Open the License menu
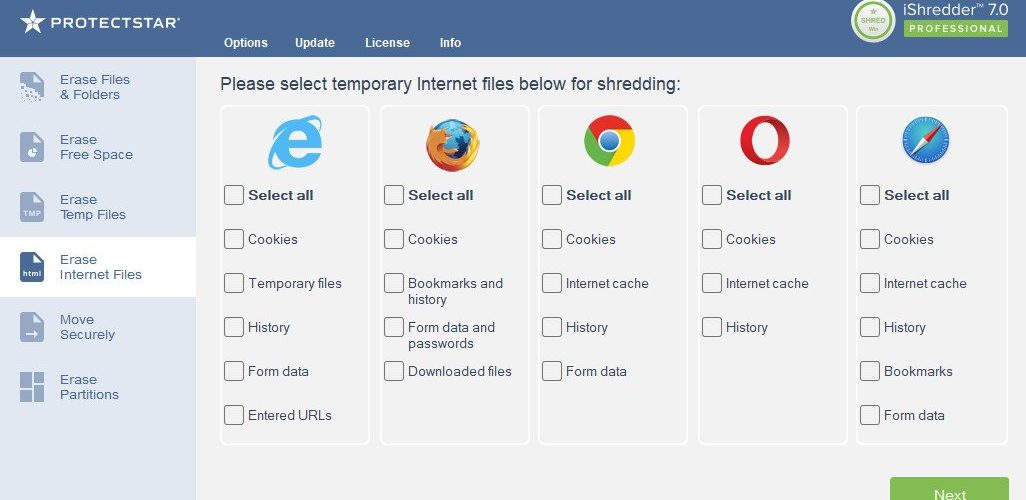 click(x=387, y=43)
